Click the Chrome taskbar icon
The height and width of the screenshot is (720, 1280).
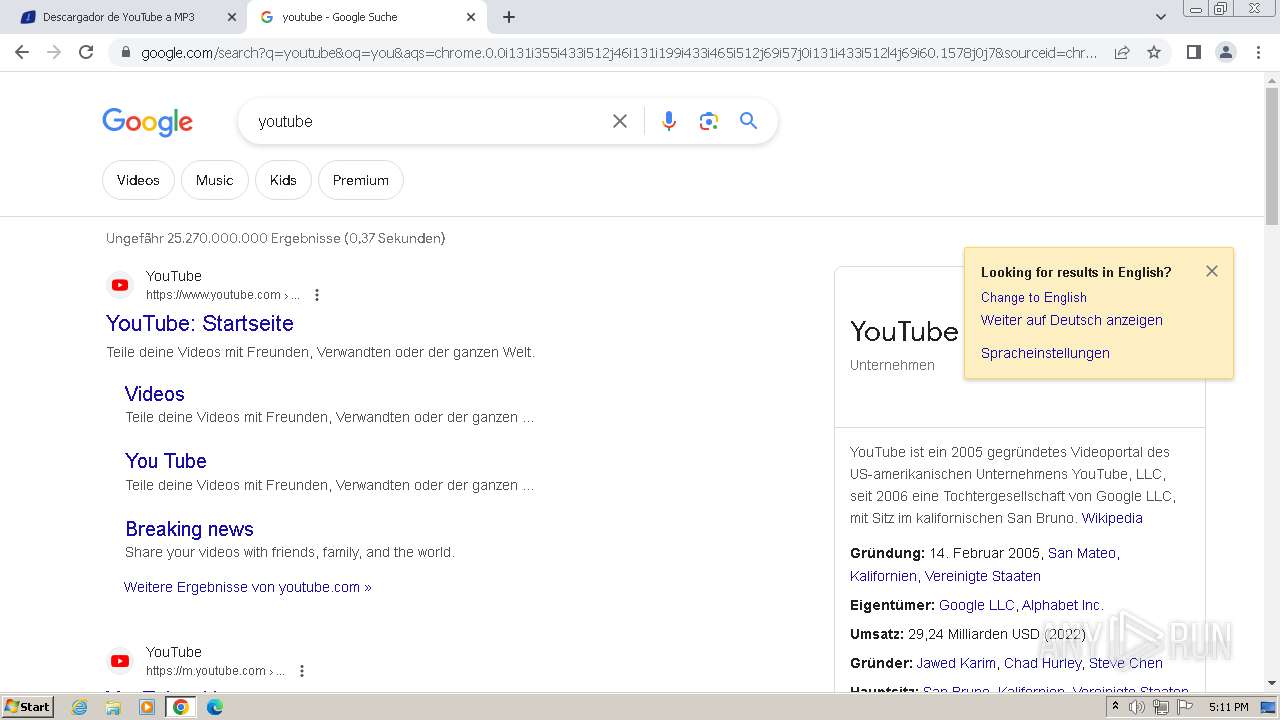[181, 707]
